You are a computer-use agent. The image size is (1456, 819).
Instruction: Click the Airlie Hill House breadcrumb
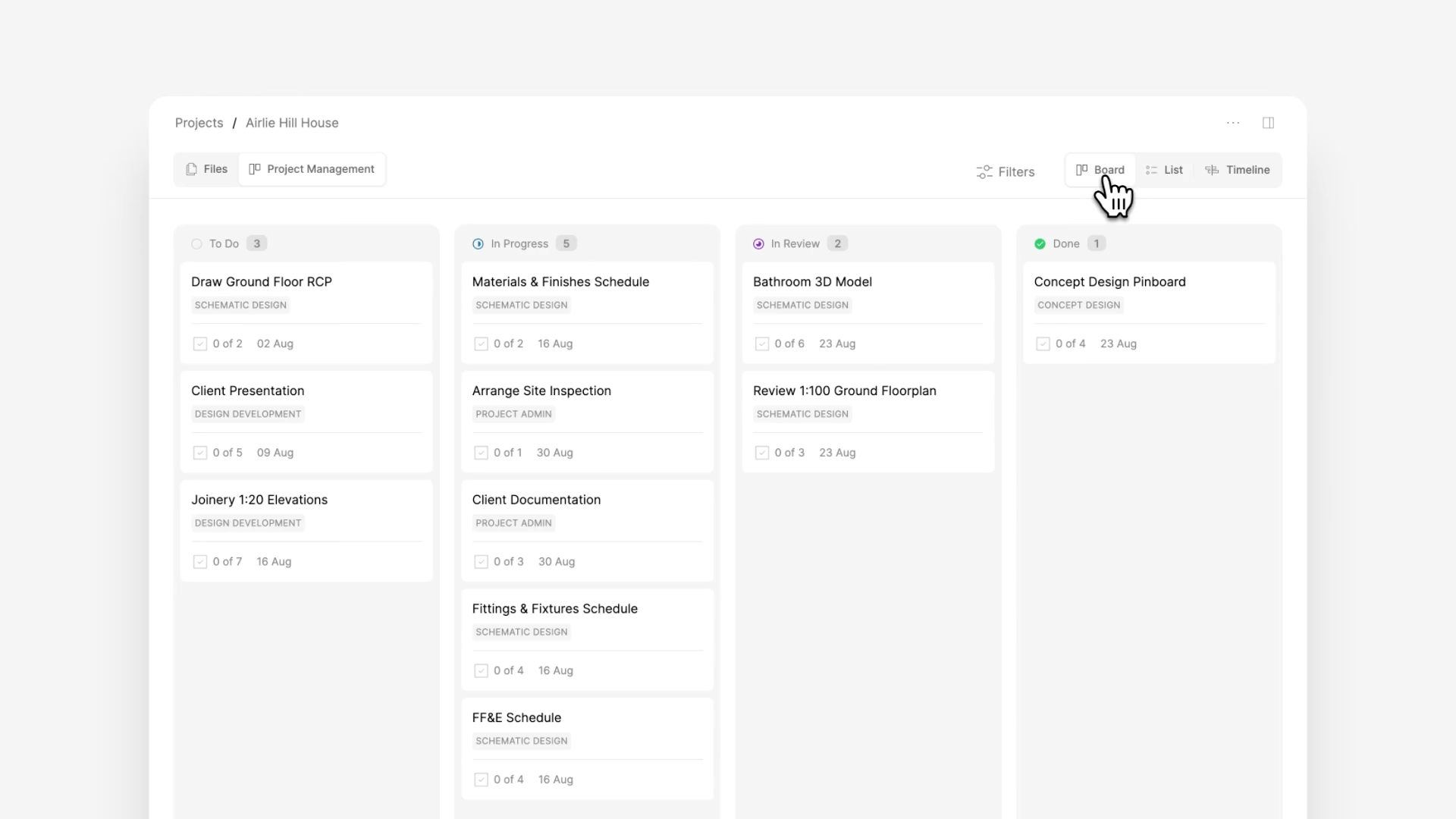pos(292,122)
